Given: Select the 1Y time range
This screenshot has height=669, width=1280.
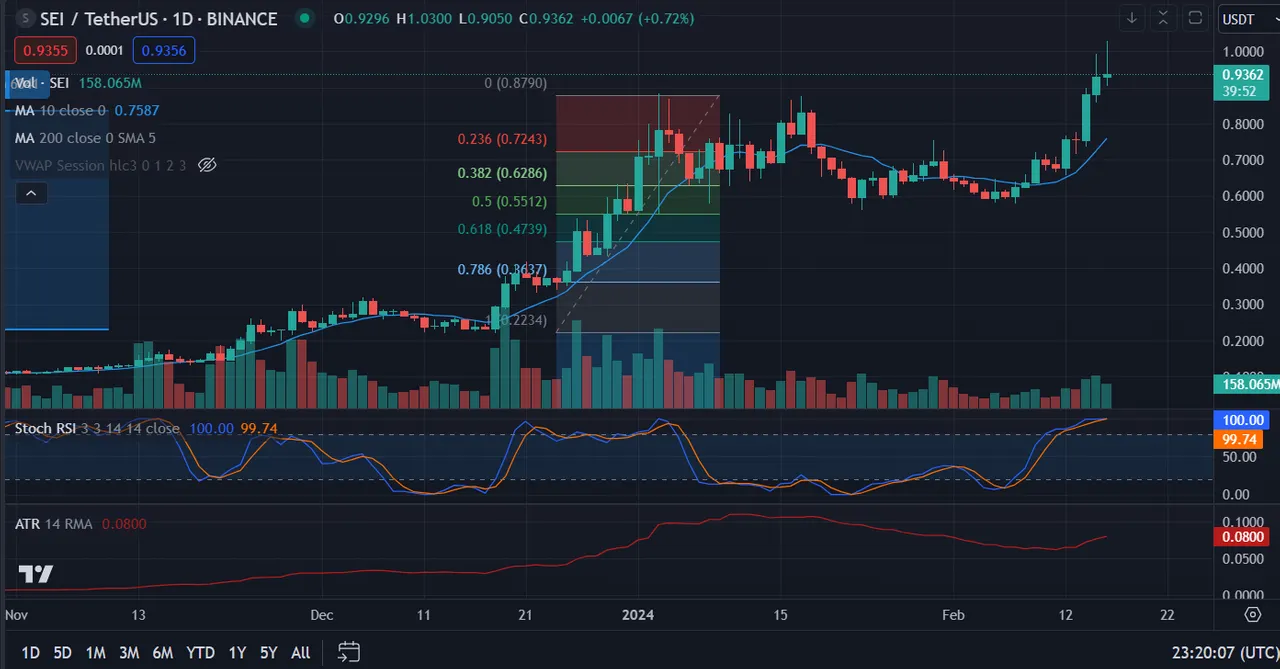Looking at the screenshot, I should (x=237, y=653).
